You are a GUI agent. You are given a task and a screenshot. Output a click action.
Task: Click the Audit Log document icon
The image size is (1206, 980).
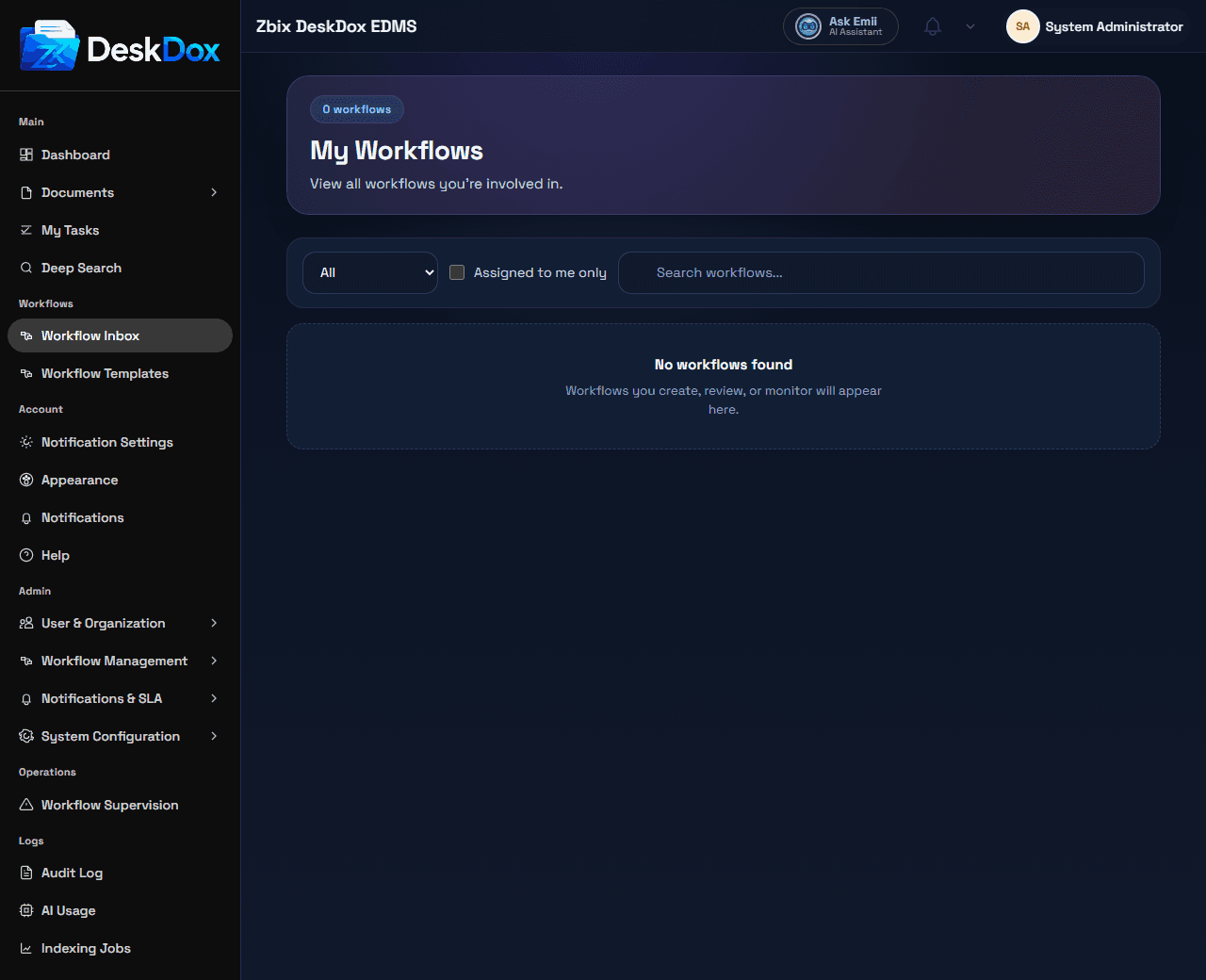click(x=26, y=873)
